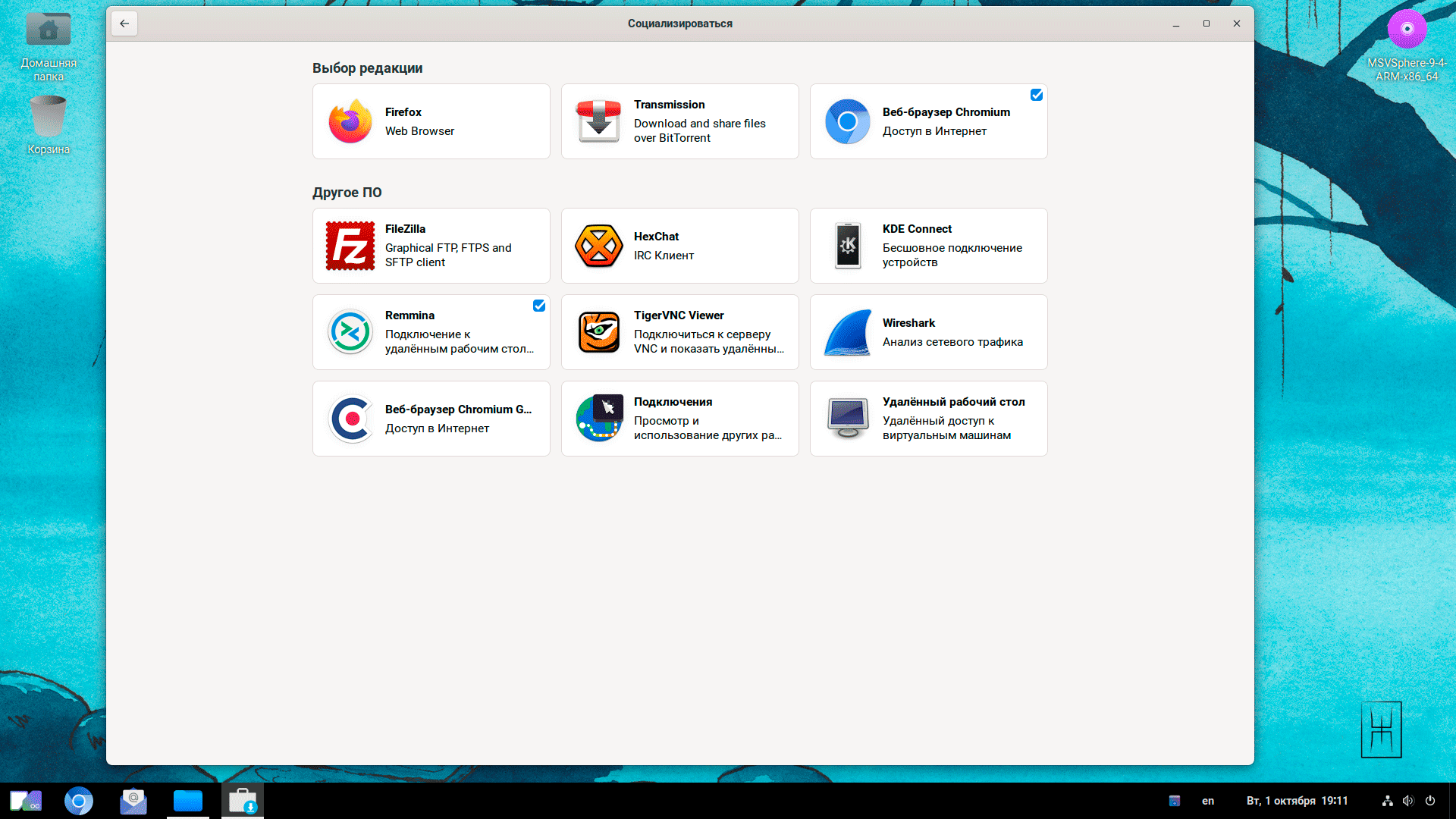
Task: Open the clock showing Вт, 1 октября 19:11
Action: coord(1298,801)
